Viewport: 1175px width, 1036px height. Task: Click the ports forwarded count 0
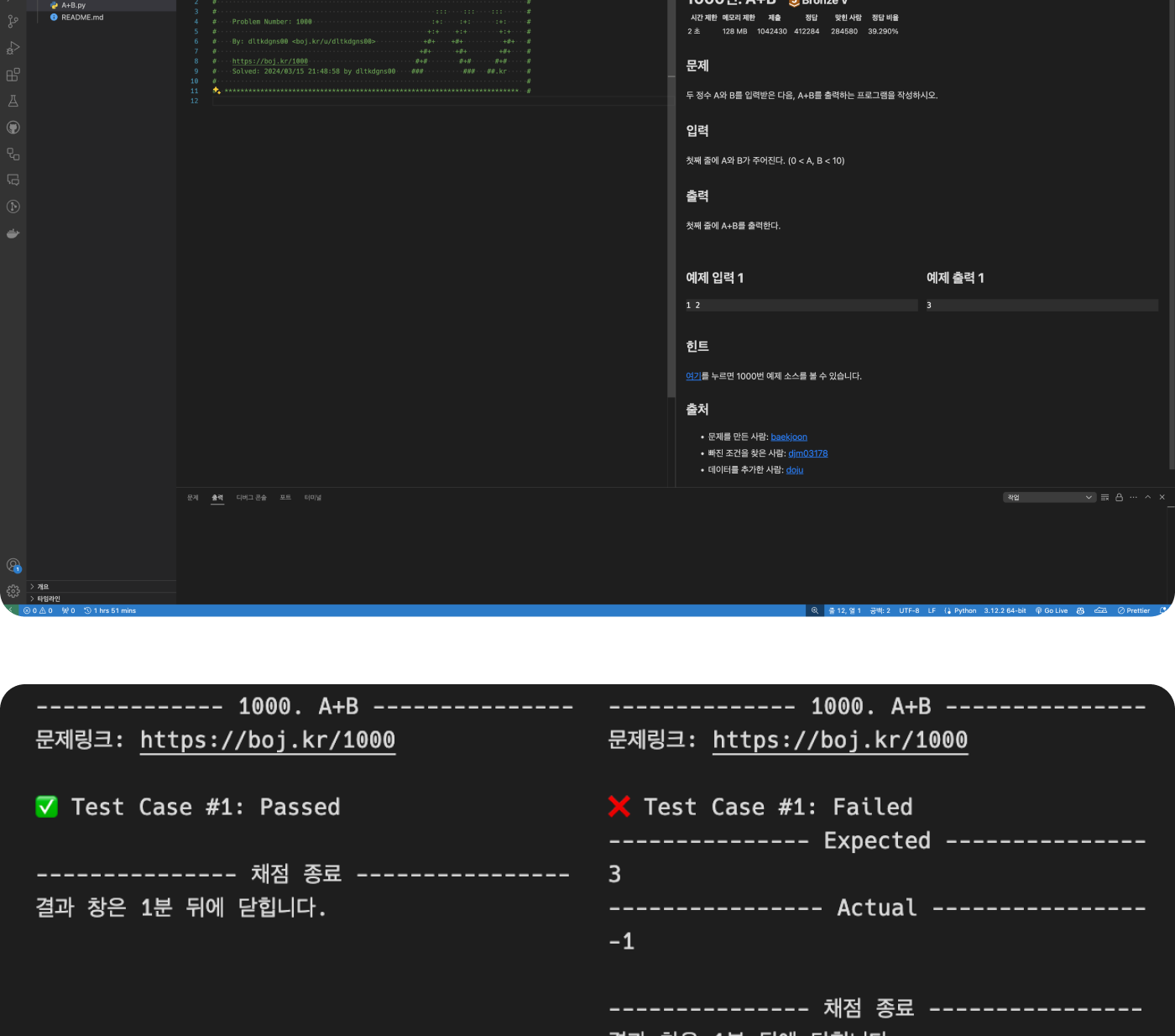[68, 610]
